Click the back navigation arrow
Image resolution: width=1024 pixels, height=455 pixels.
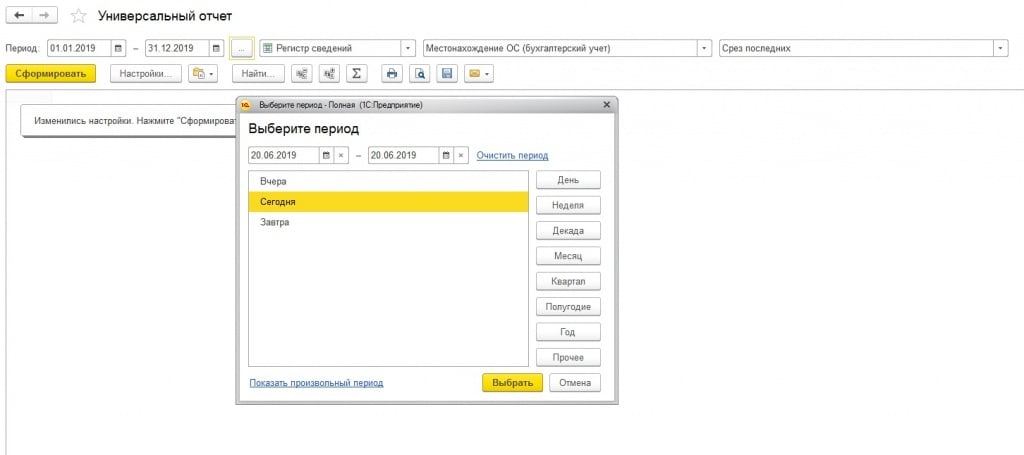click(19, 16)
